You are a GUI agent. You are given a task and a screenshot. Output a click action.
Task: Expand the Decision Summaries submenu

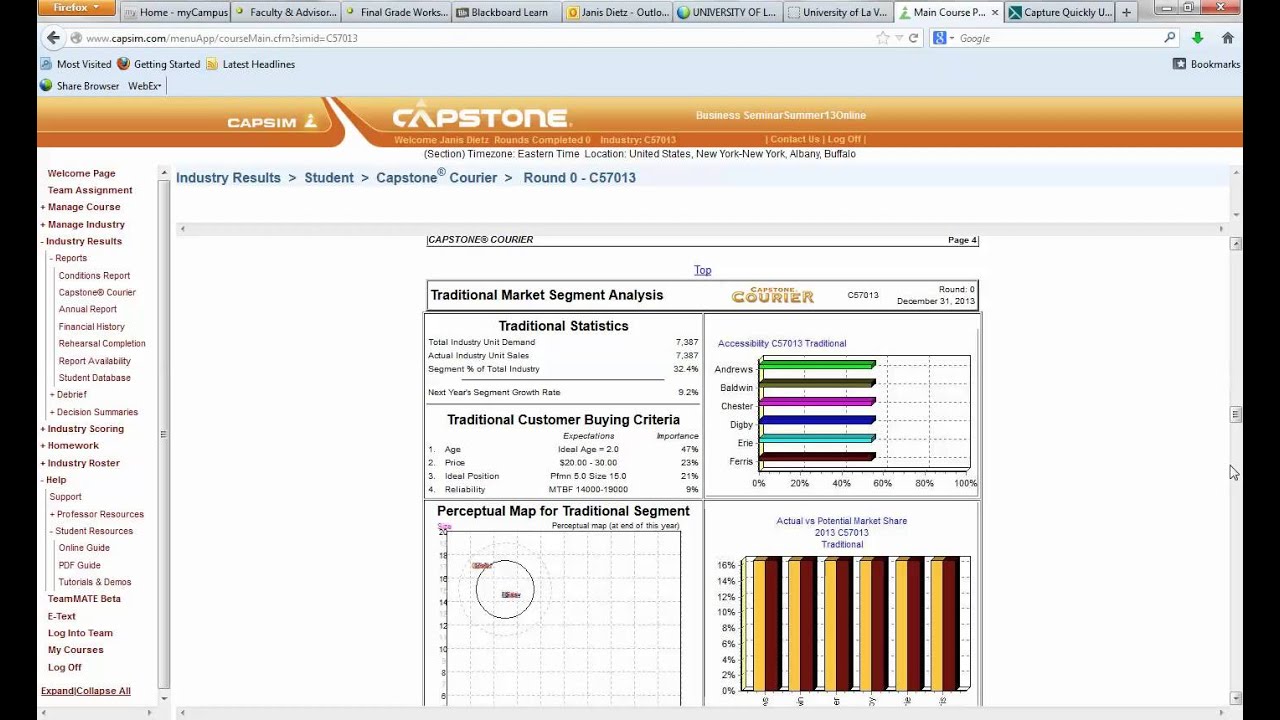click(94, 412)
